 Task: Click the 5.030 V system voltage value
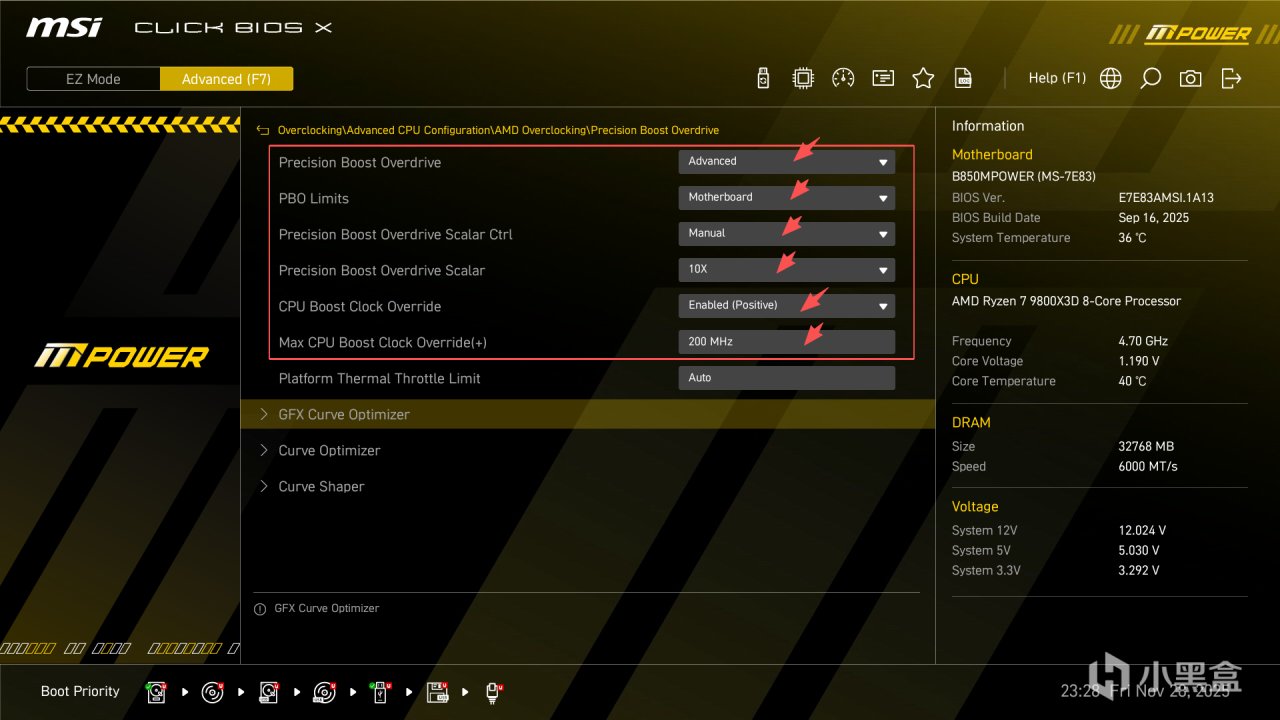[1139, 550]
